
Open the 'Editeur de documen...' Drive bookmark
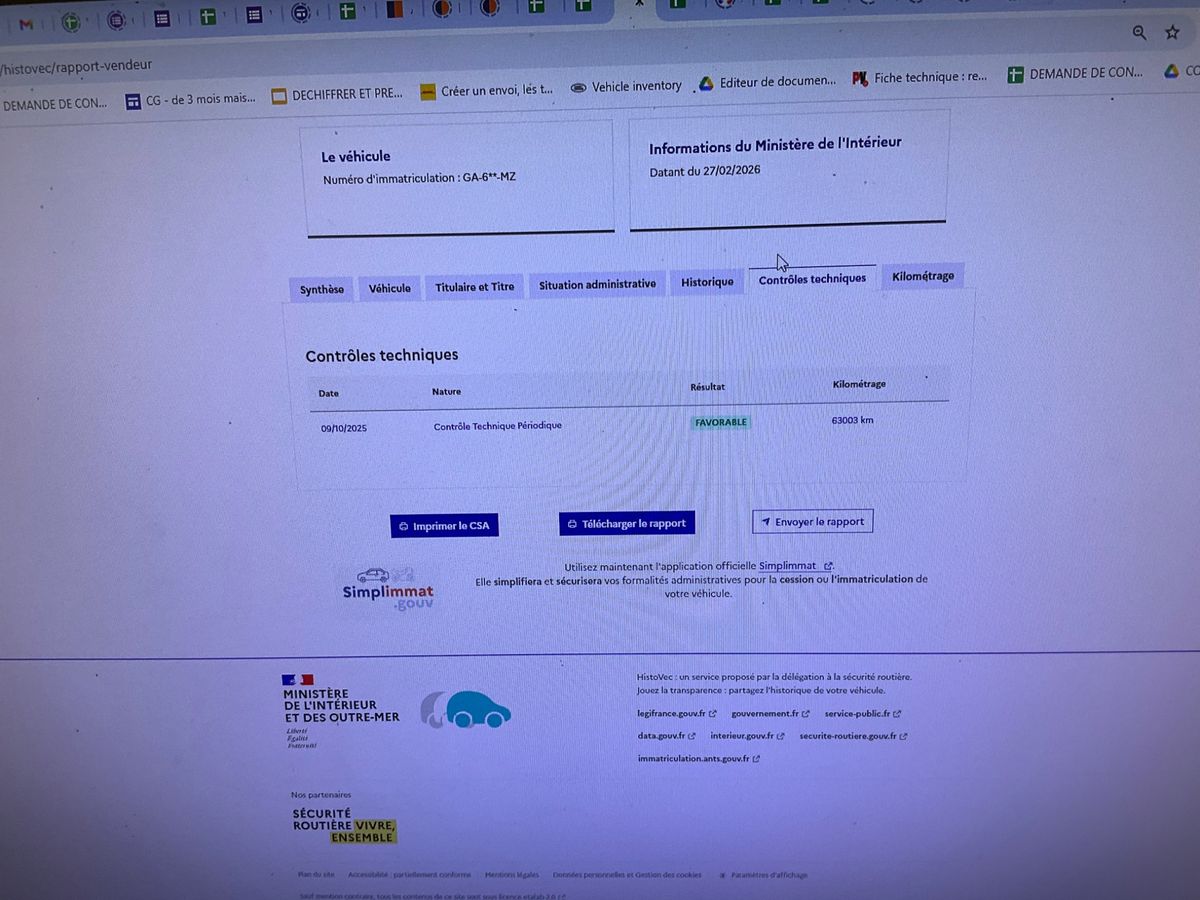coord(767,82)
